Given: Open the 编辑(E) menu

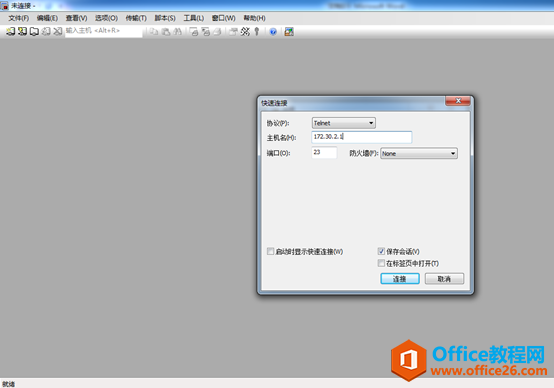Looking at the screenshot, I should point(47,18).
